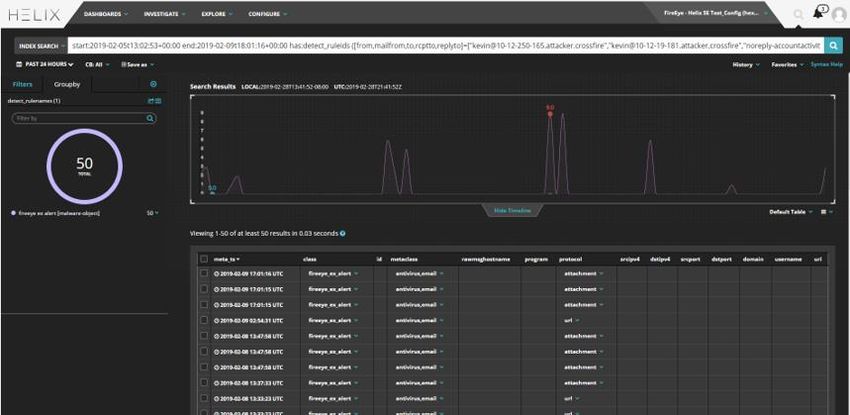Screen dimensions: 850x415
Task: Focus the search query input field
Action: point(445,46)
